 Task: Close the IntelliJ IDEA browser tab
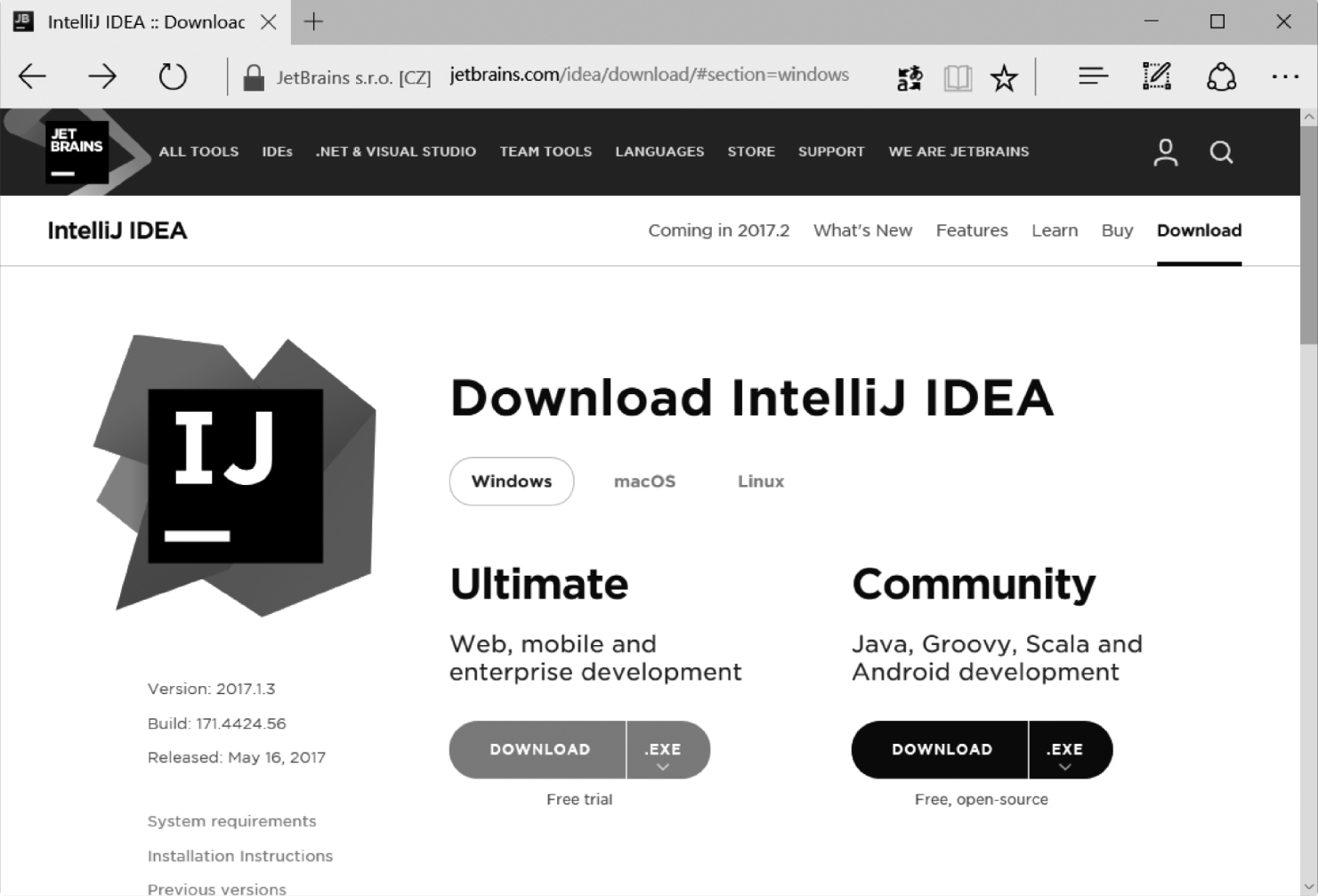tap(268, 22)
